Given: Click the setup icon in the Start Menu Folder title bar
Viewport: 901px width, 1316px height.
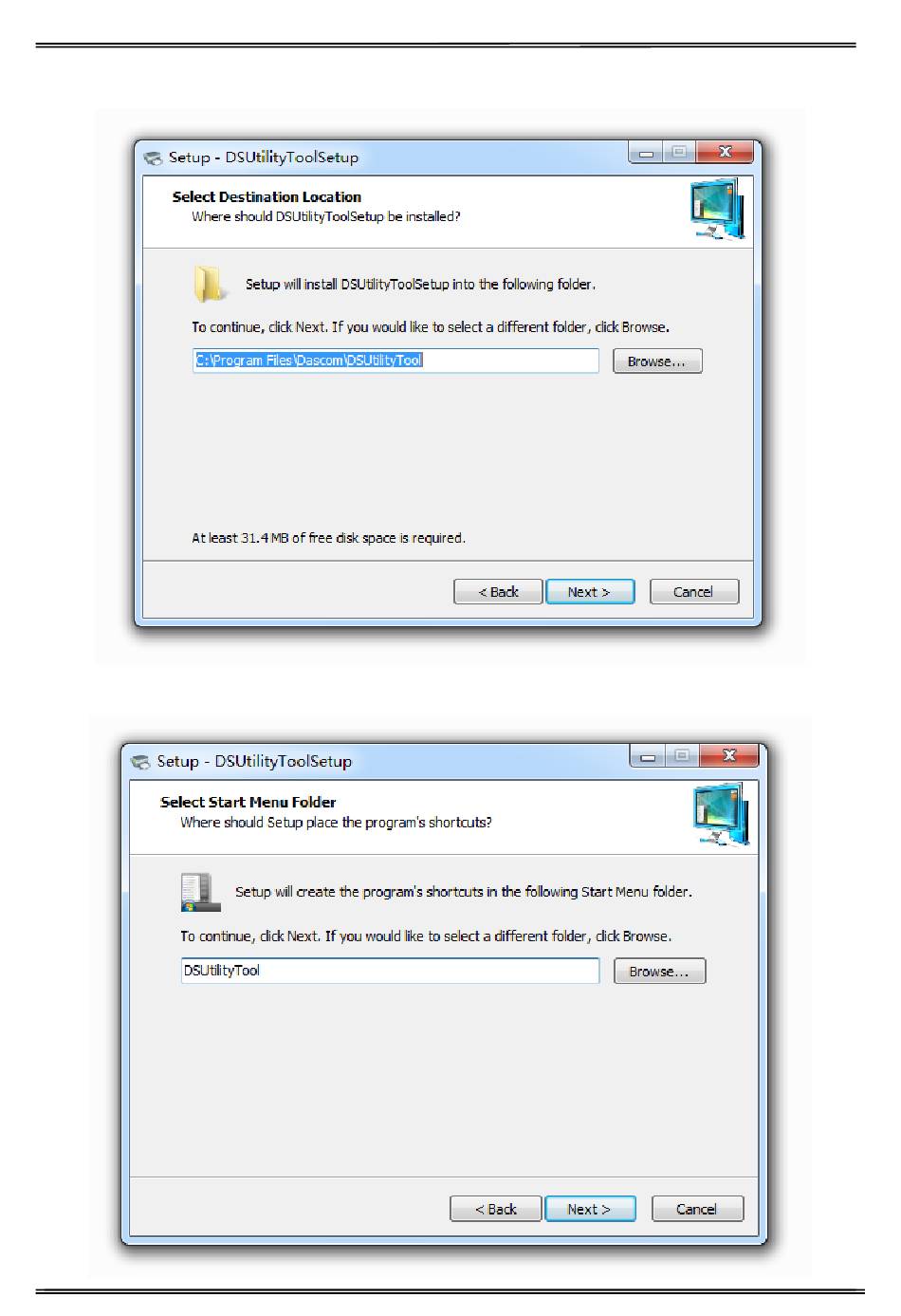Looking at the screenshot, I should coord(141,761).
